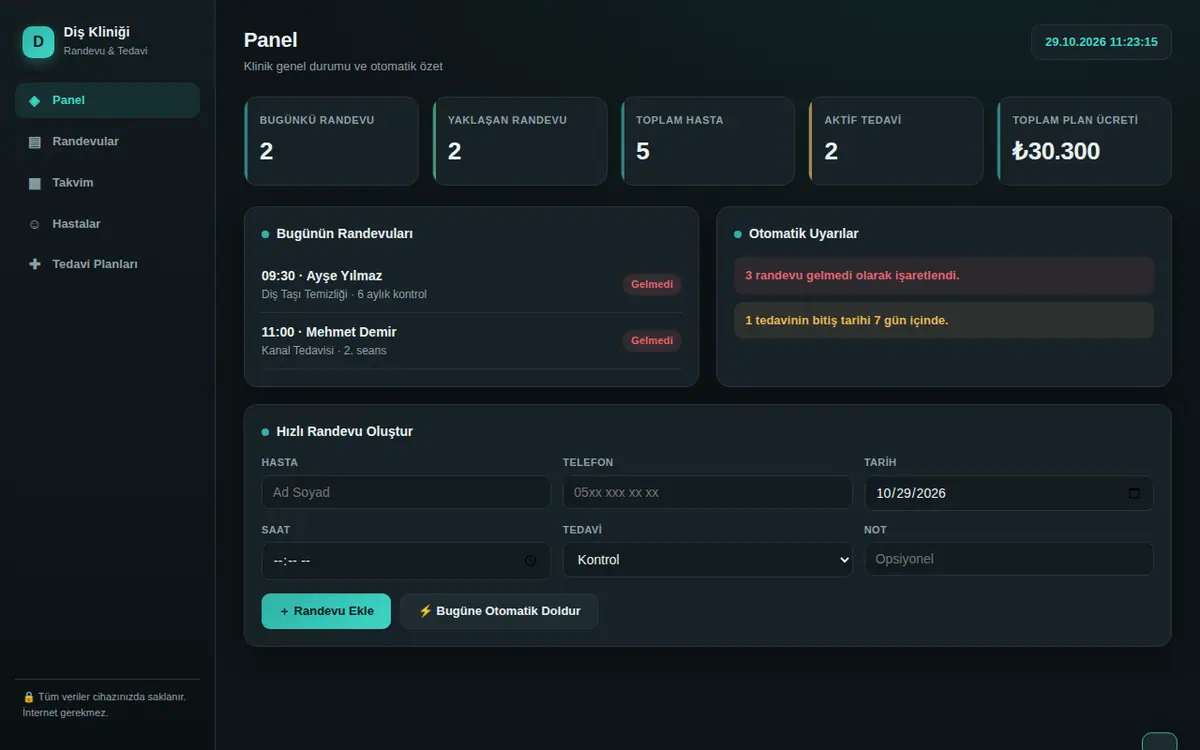The height and width of the screenshot is (750, 1200).
Task: Click the "1 tedavinin bitiş tarihi" alert
Action: 944,320
